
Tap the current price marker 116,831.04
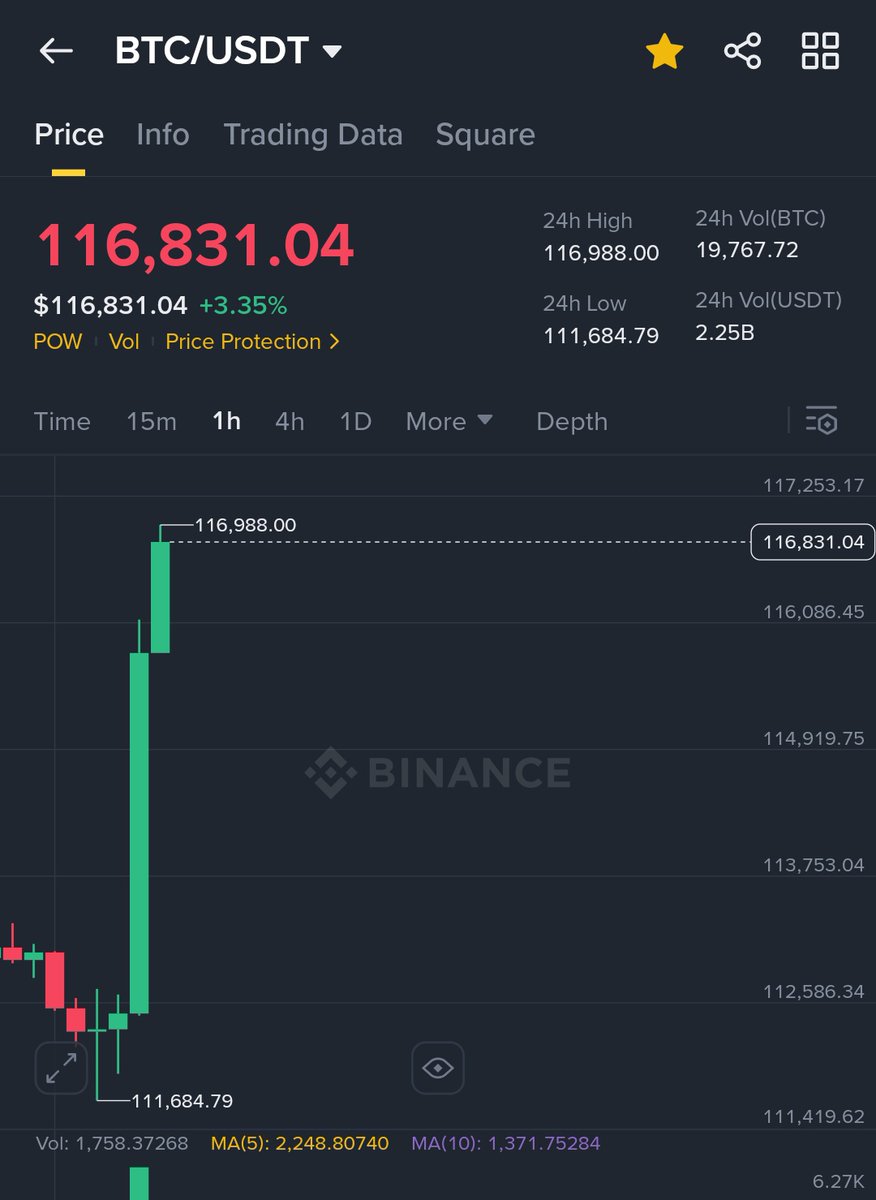[x=813, y=543]
